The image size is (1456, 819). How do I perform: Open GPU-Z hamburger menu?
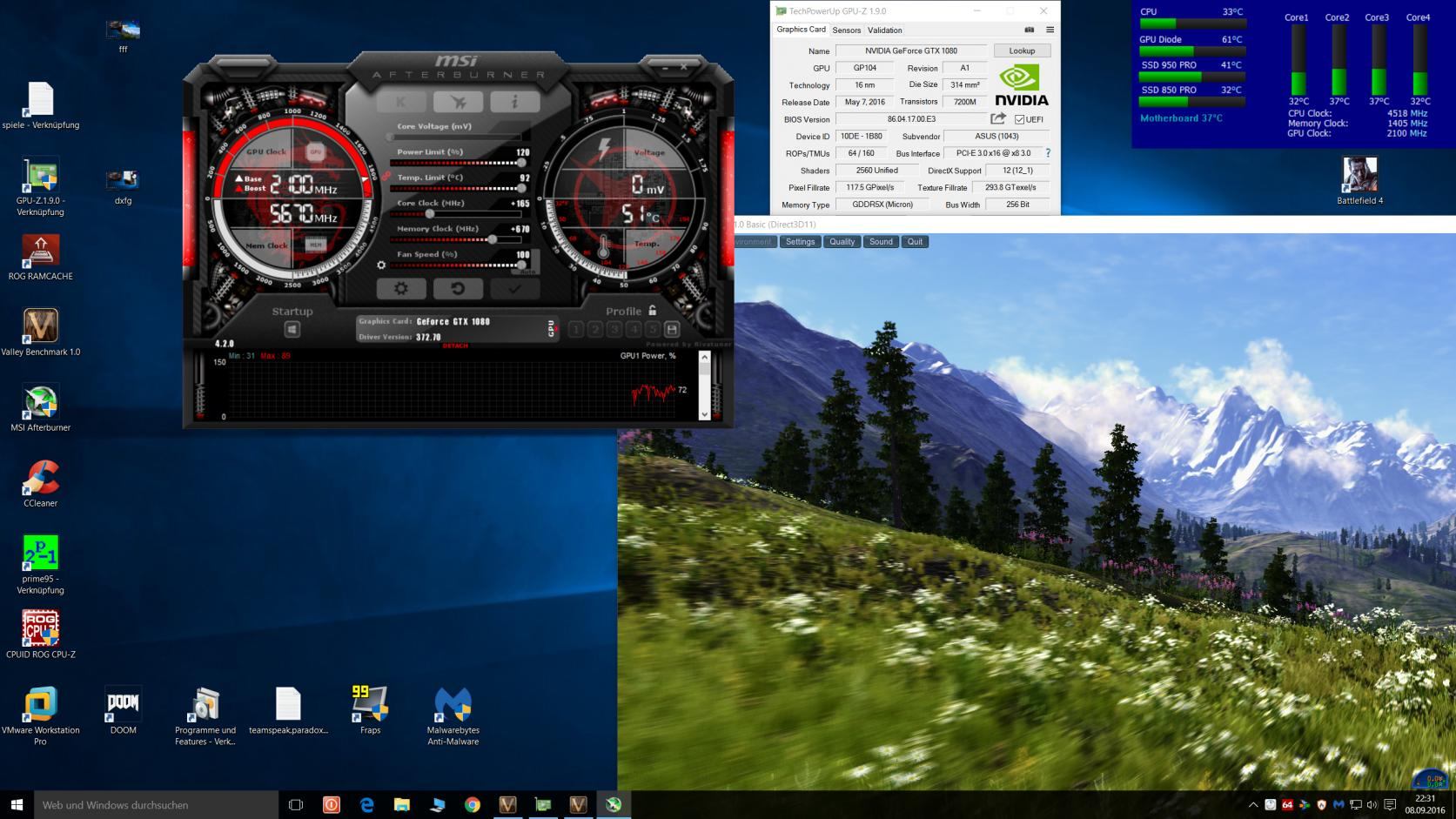1050,30
